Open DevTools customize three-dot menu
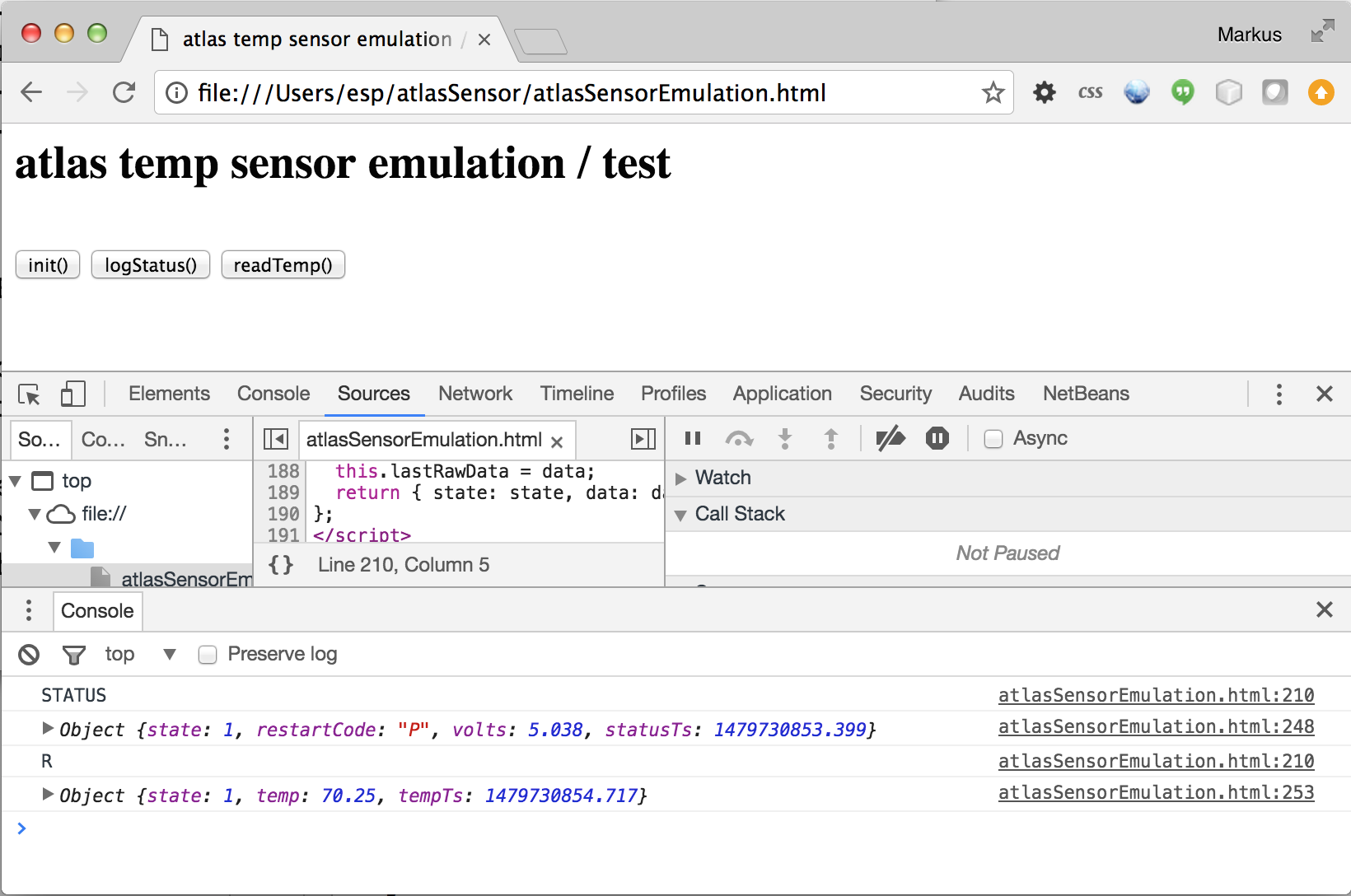1351x896 pixels. pos(1279,394)
